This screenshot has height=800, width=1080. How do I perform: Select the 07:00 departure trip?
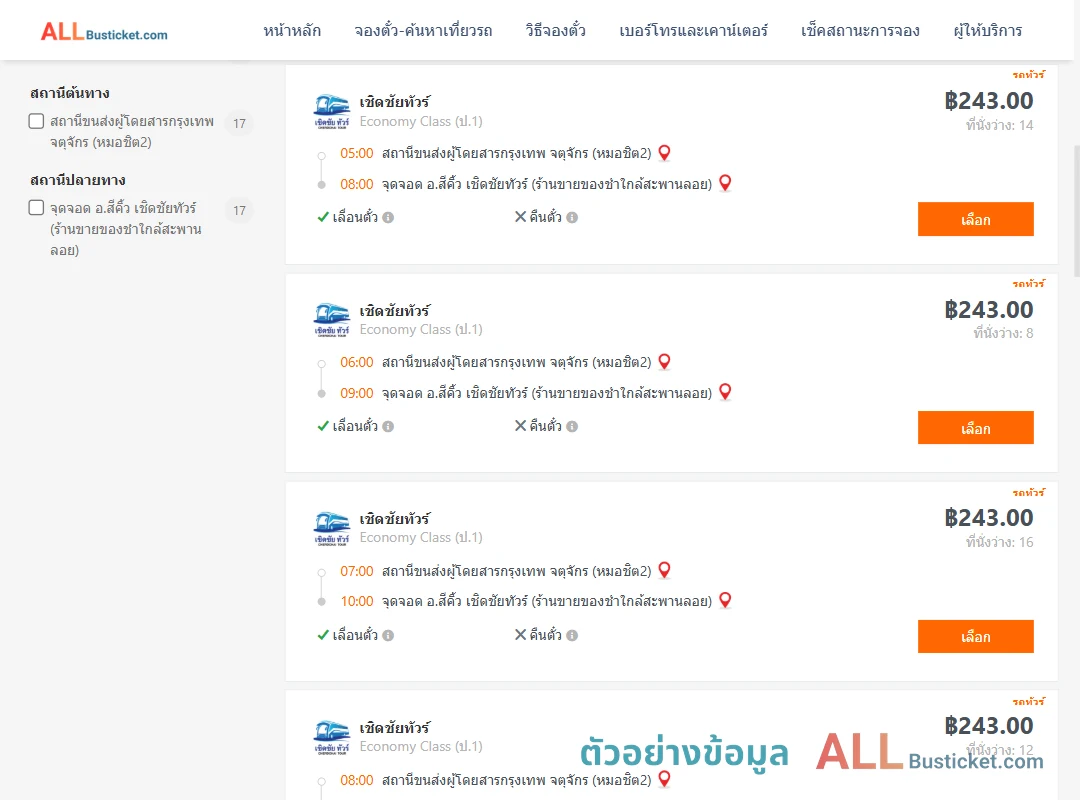(x=975, y=637)
